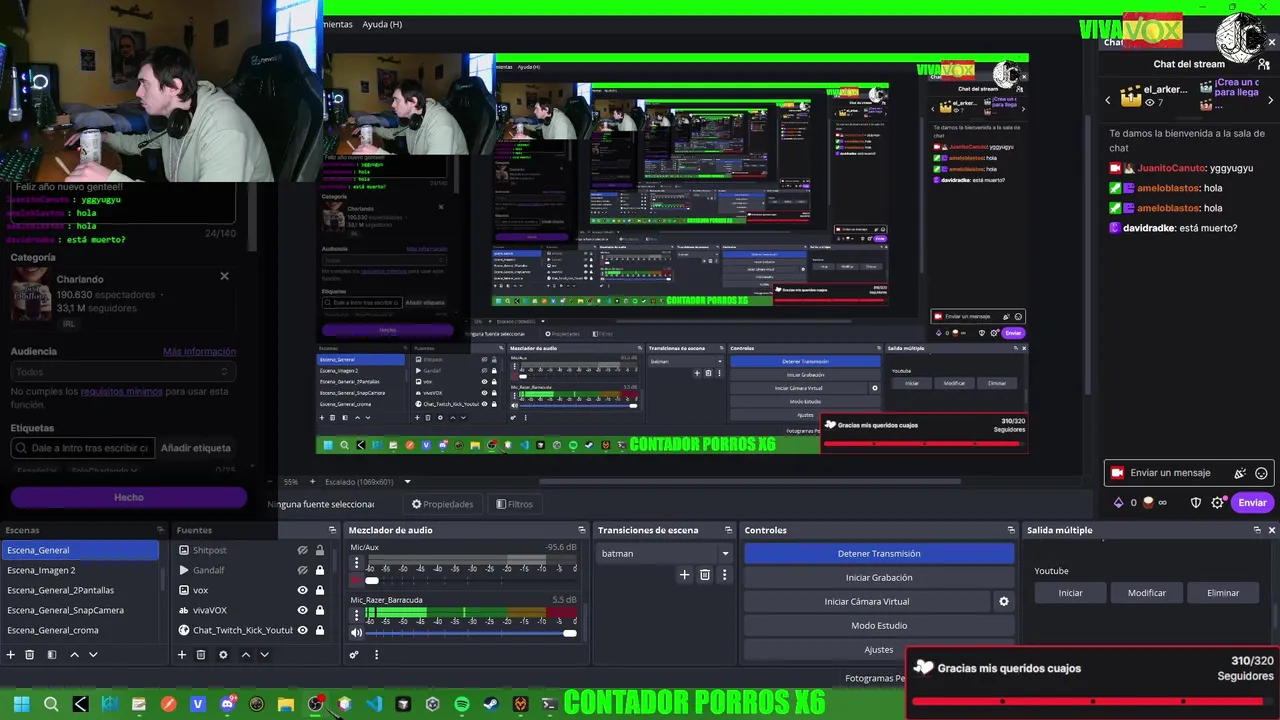Move selected source down in Fuentes
1280x720 pixels.
point(264,655)
